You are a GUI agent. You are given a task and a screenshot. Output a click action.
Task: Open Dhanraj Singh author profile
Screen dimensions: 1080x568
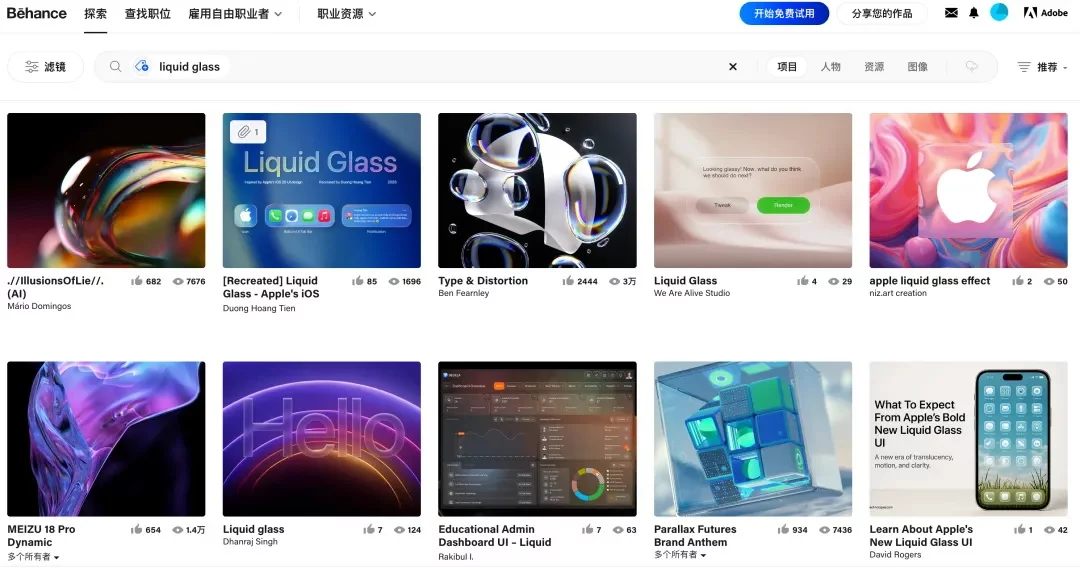point(250,541)
